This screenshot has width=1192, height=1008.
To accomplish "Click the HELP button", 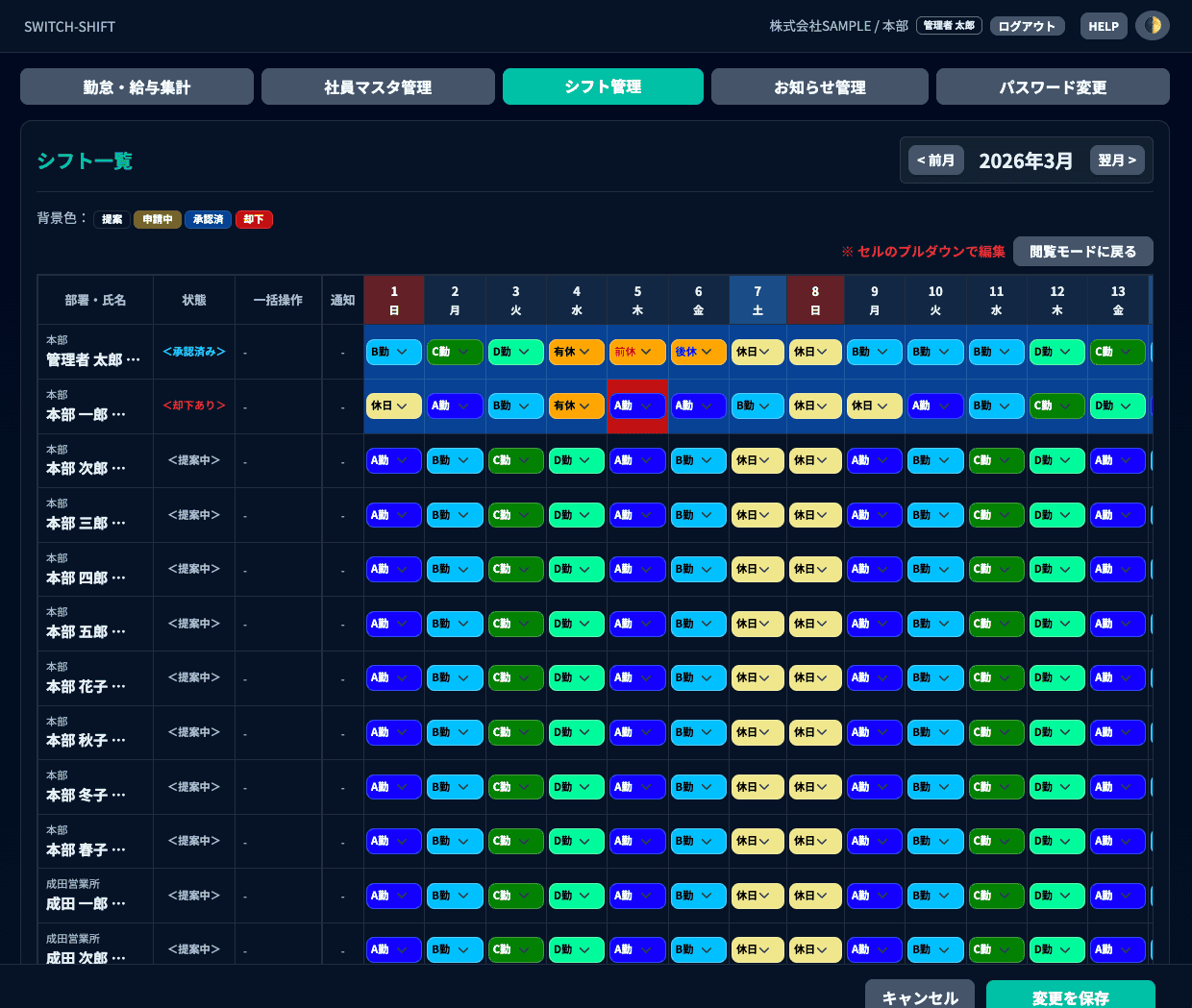I will [x=1103, y=26].
